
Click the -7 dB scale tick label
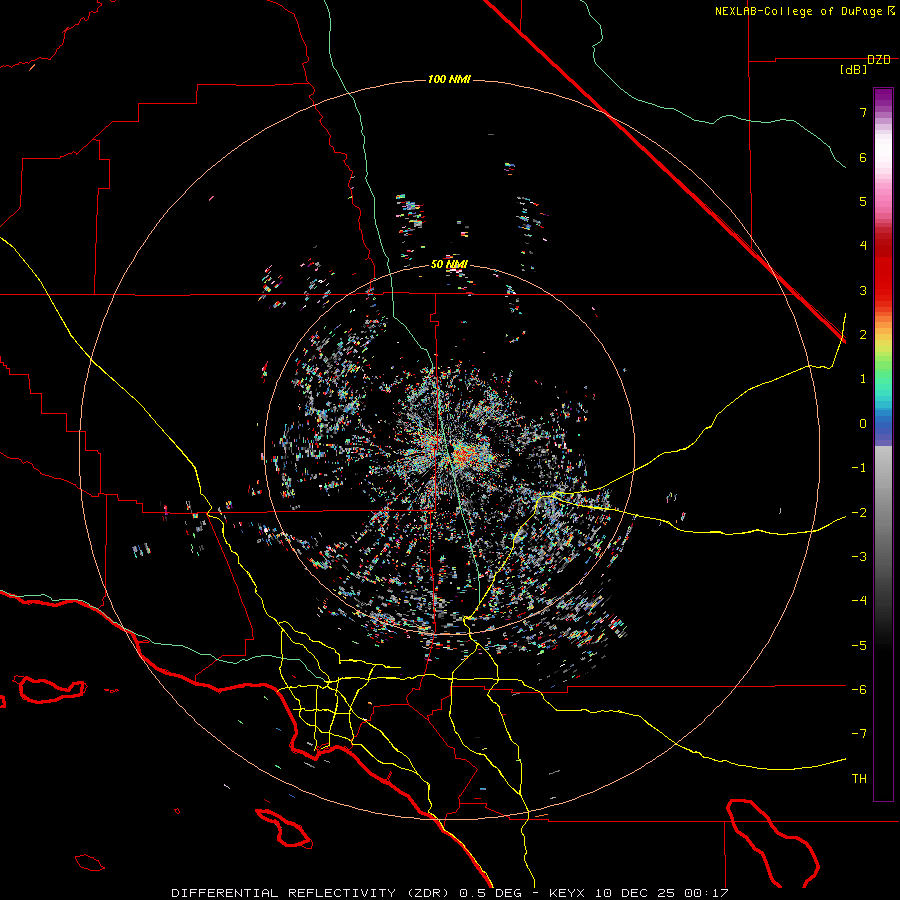coord(859,733)
